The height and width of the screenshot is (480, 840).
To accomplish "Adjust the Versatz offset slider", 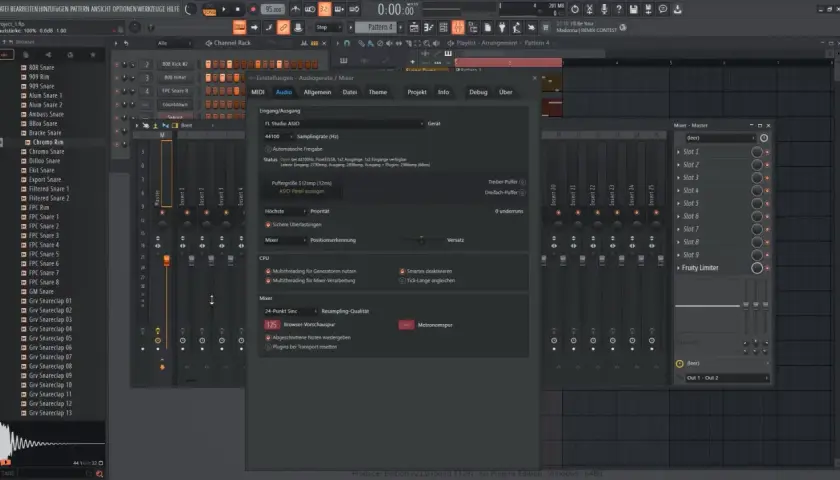I will click(422, 240).
